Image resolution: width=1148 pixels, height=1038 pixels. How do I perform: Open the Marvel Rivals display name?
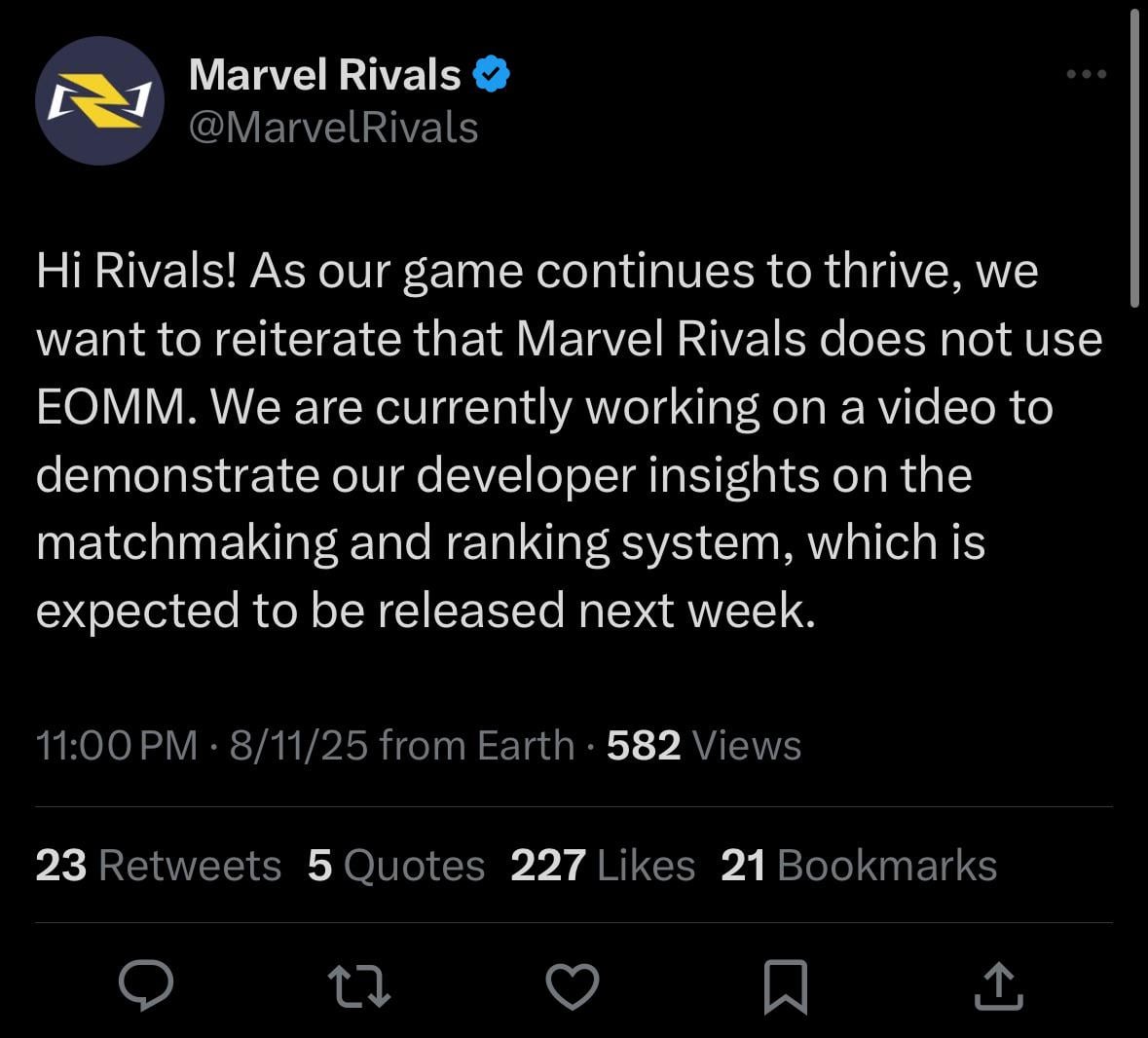325,74
